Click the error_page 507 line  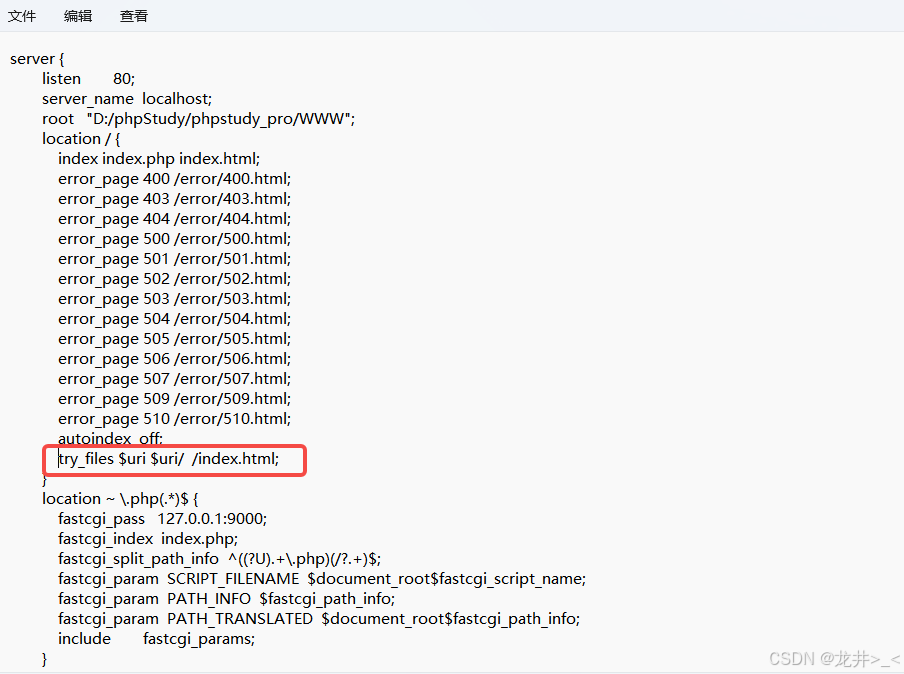click(174, 379)
